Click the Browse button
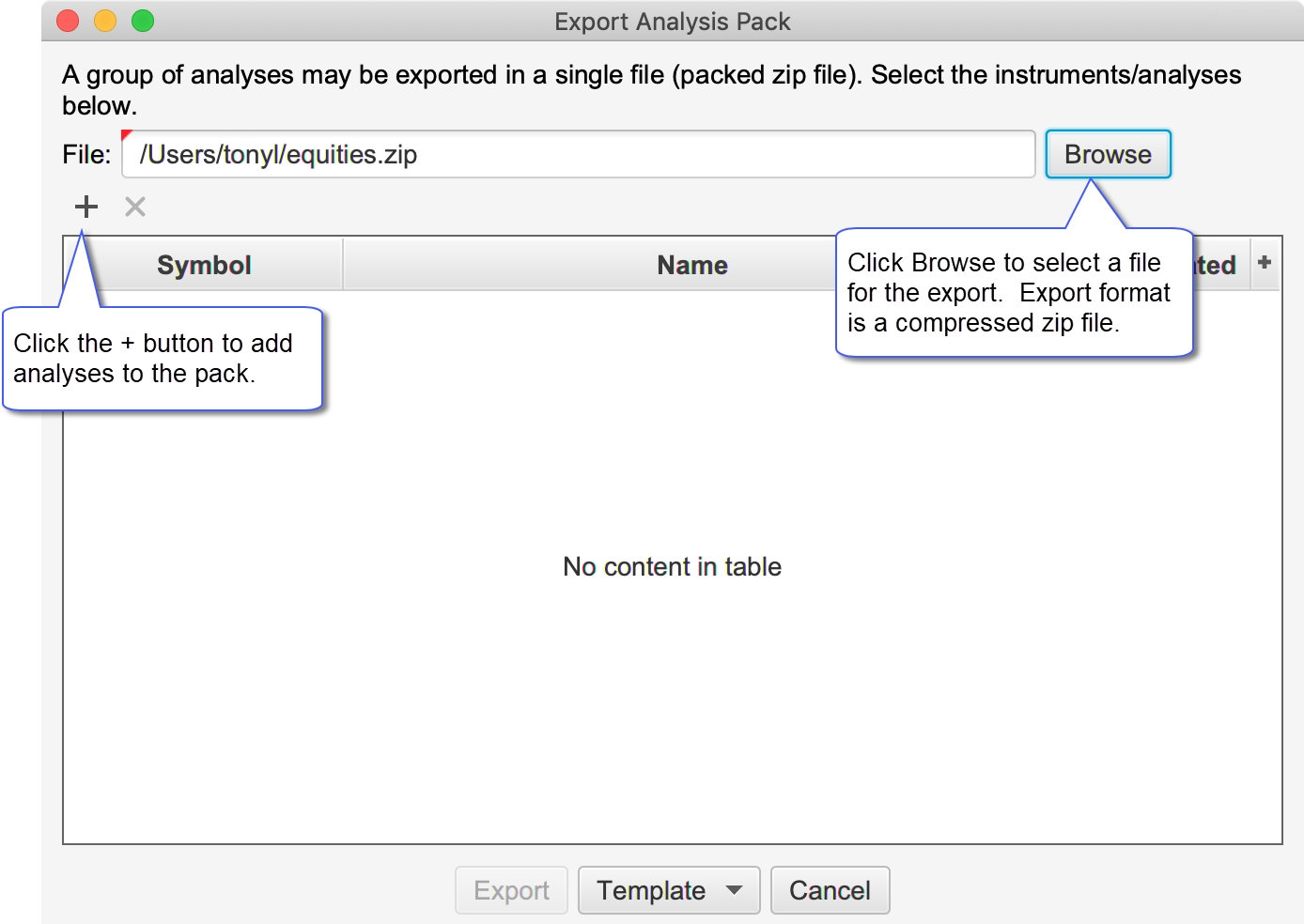This screenshot has width=1304, height=924. click(x=1108, y=154)
